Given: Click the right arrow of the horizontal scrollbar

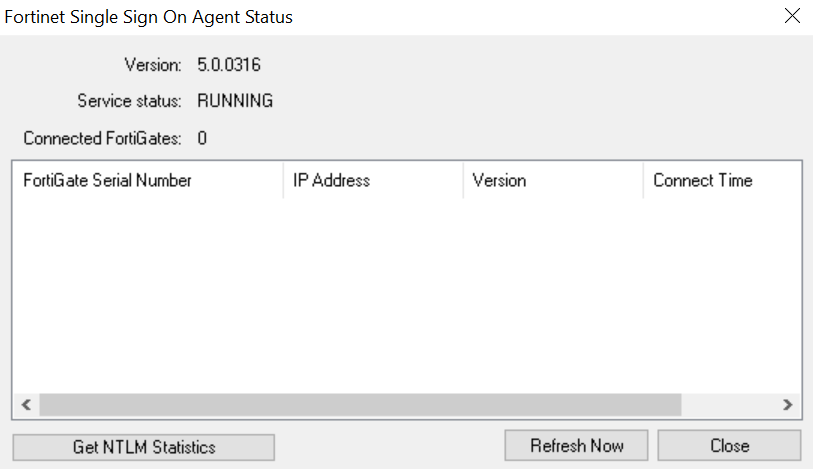Looking at the screenshot, I should 788,404.
